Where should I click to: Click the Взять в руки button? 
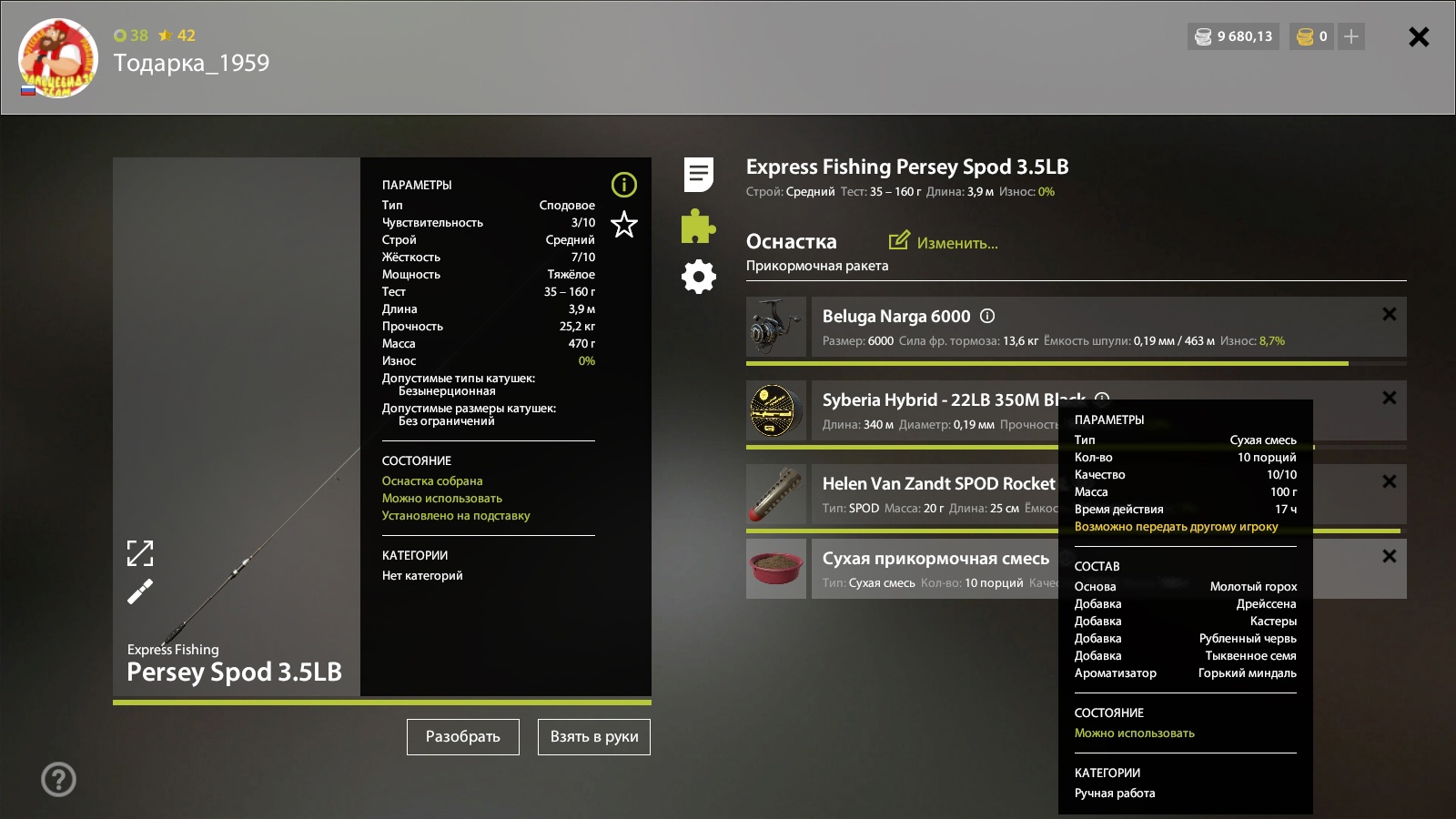tap(594, 737)
